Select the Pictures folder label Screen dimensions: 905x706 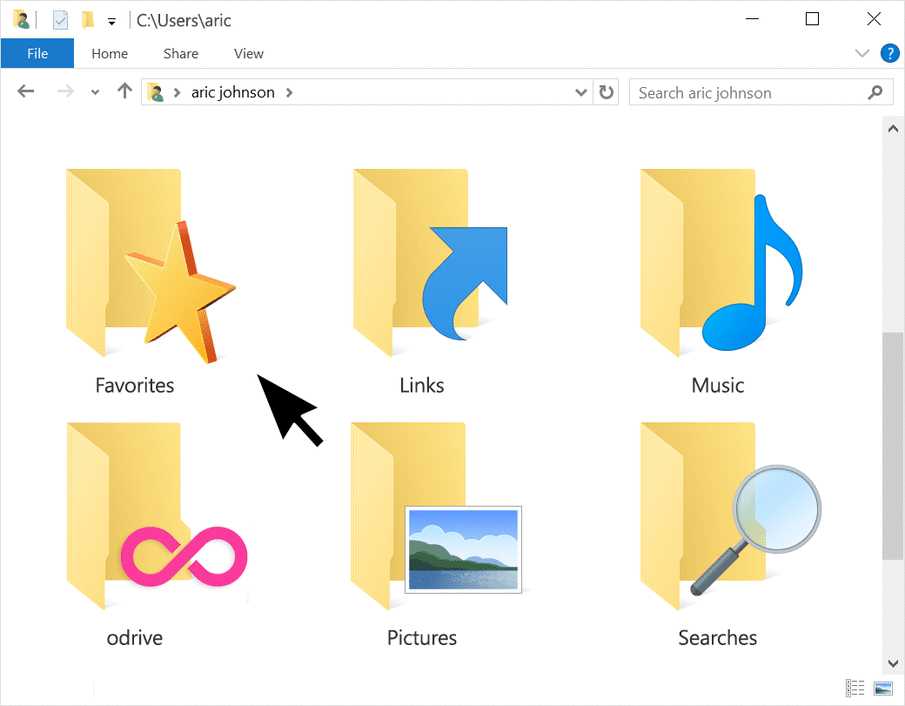coord(422,638)
